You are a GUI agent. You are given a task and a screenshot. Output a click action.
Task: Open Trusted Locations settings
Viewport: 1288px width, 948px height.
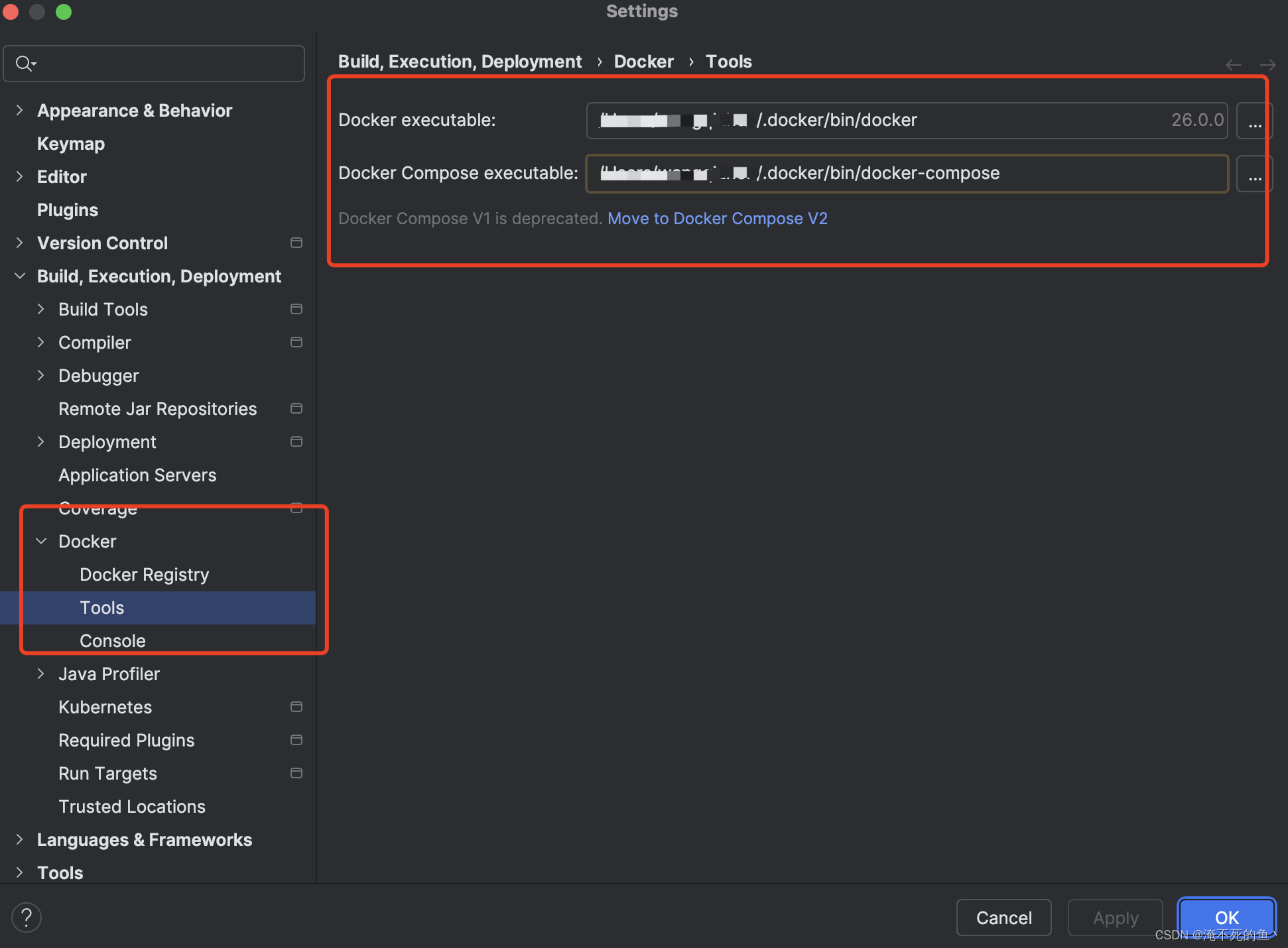132,806
